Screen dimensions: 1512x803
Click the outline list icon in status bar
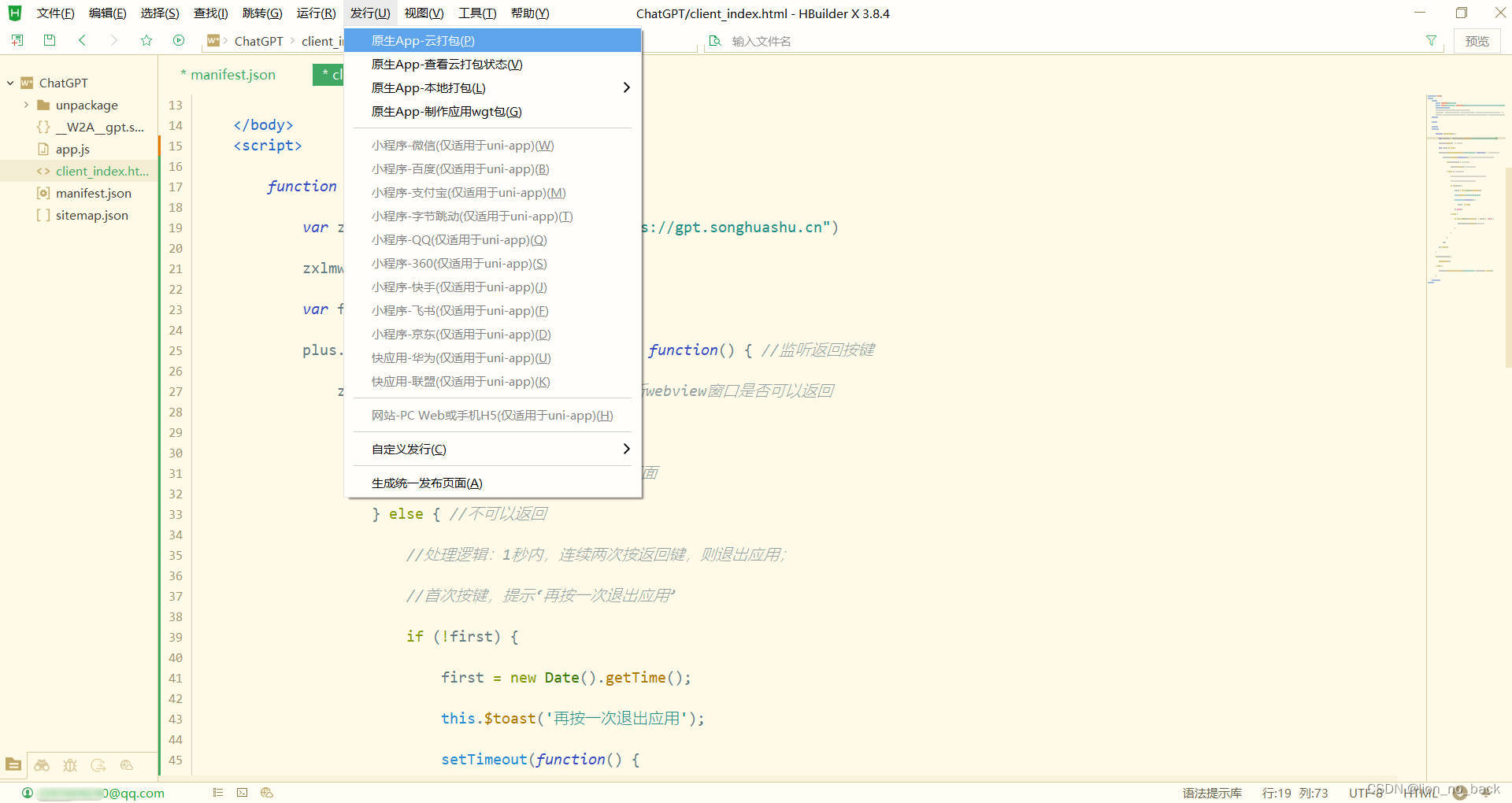[218, 793]
